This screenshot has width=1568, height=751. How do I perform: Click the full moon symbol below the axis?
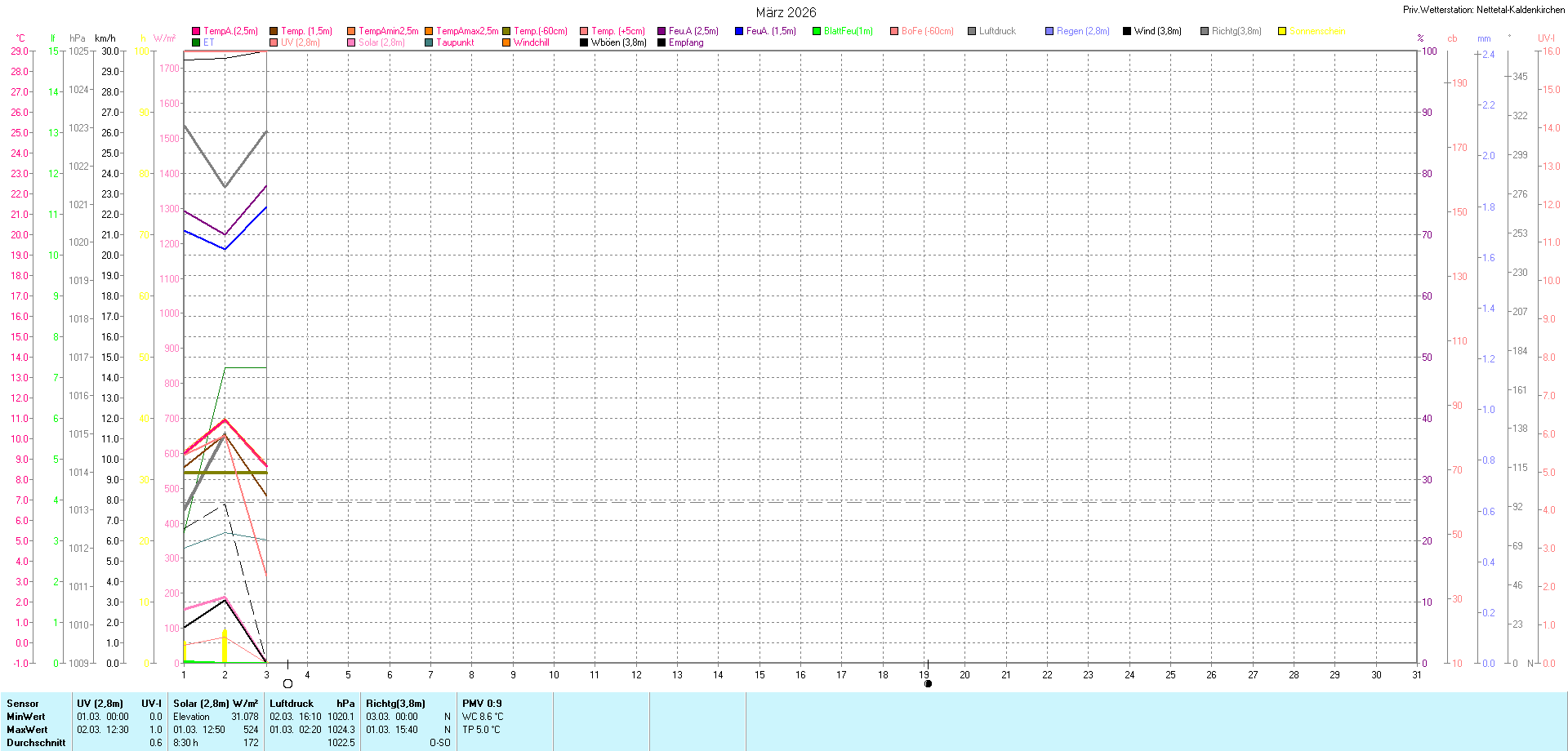(287, 684)
